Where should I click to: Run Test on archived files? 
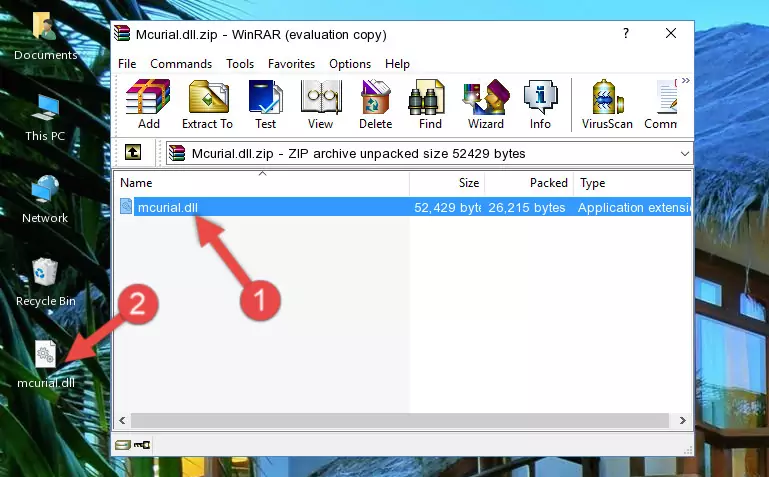265,104
